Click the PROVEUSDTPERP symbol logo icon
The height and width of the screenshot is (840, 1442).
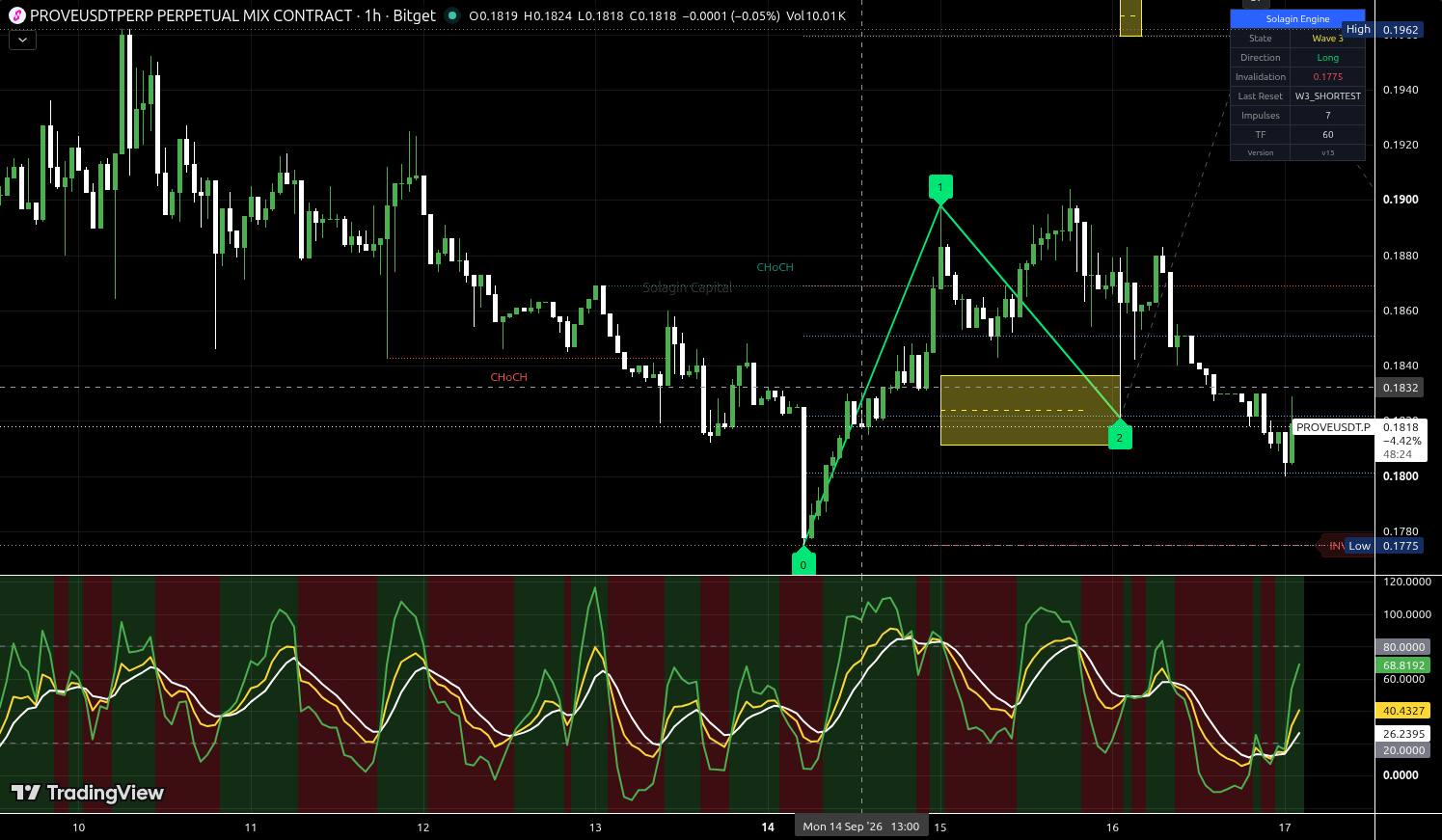(x=16, y=15)
